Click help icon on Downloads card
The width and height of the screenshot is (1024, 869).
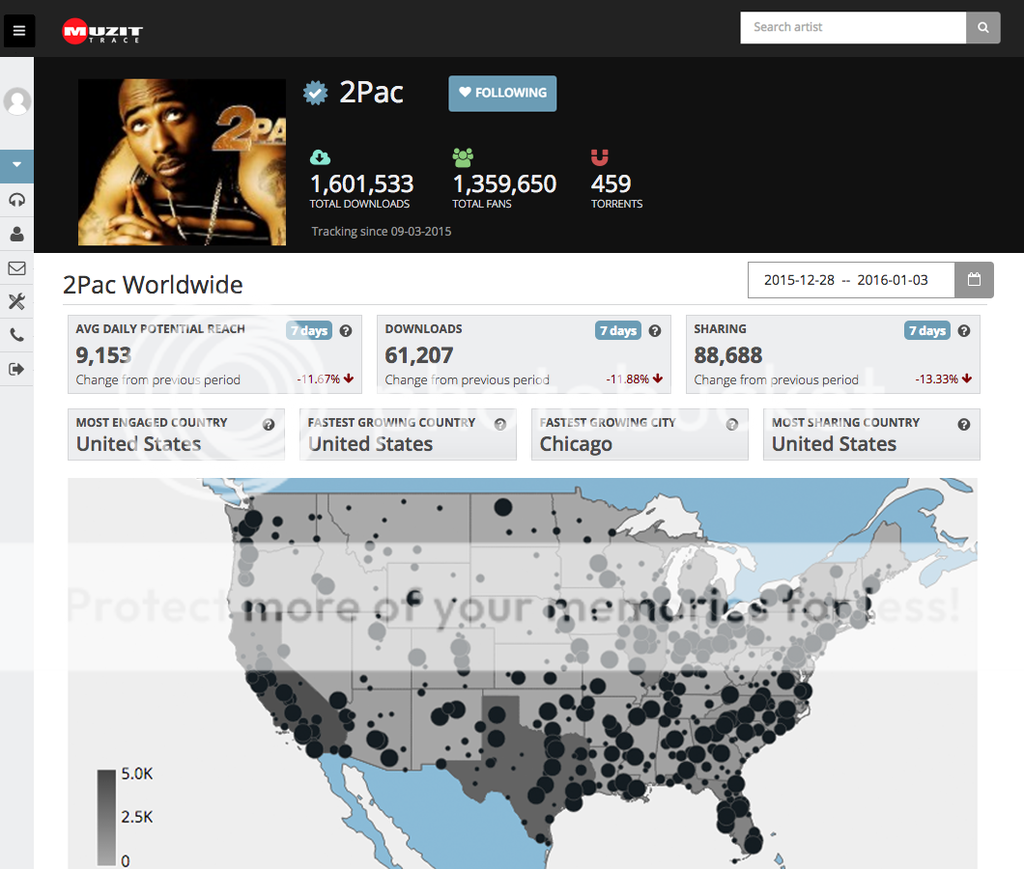pos(655,331)
